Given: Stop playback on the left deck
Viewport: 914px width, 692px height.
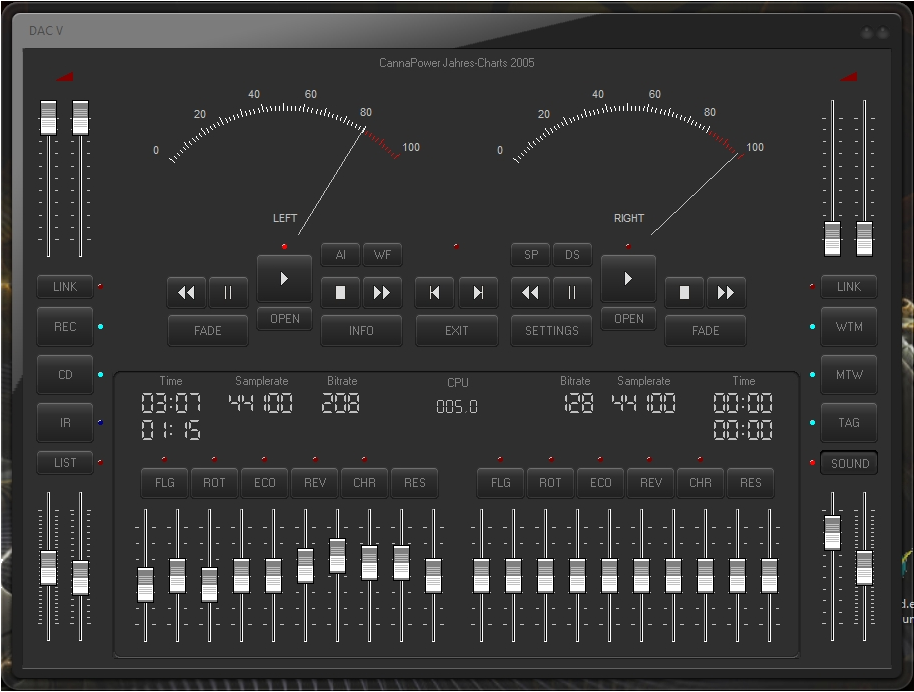Looking at the screenshot, I should tap(340, 293).
